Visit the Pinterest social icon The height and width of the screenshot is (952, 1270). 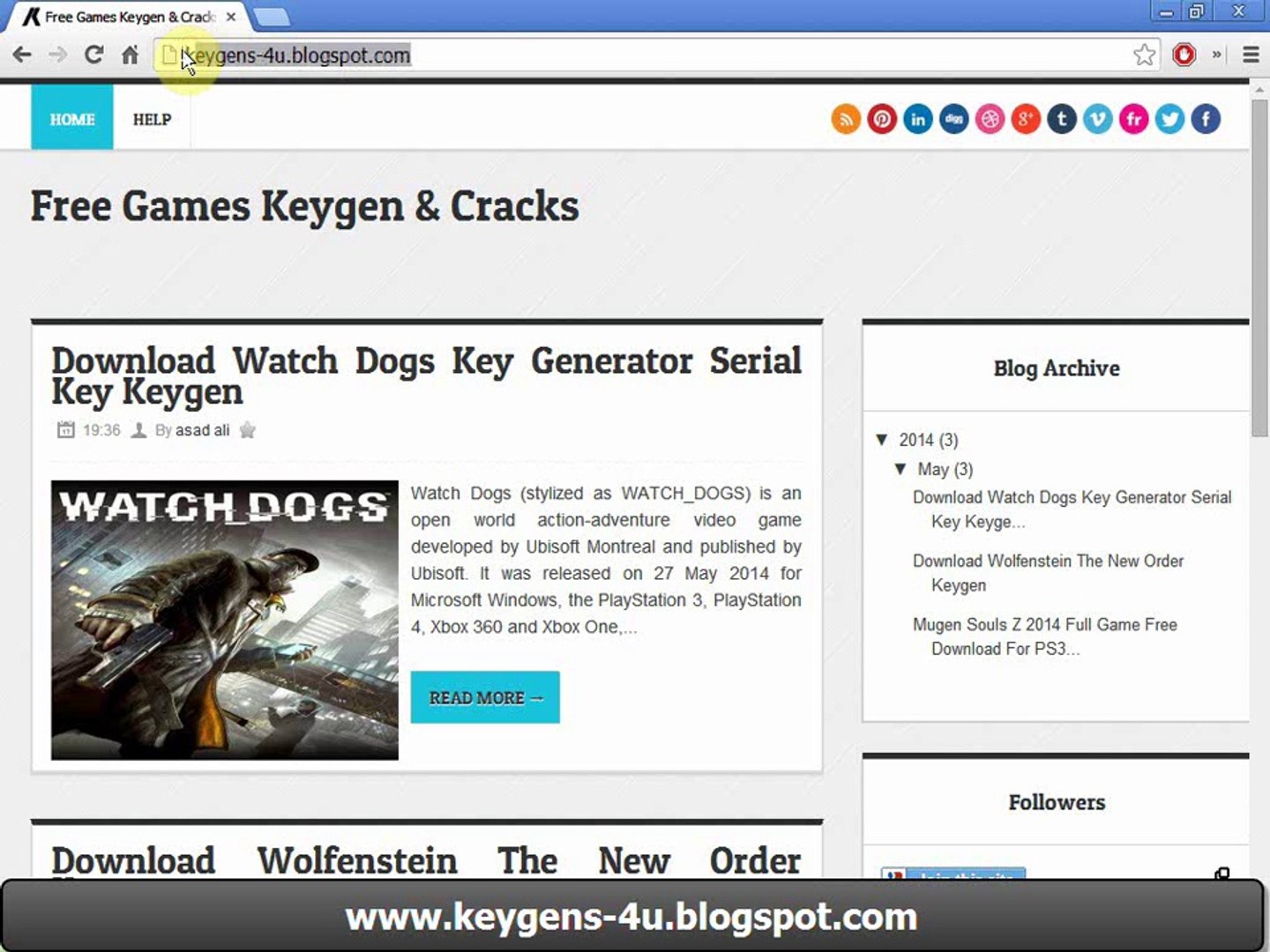pos(882,119)
